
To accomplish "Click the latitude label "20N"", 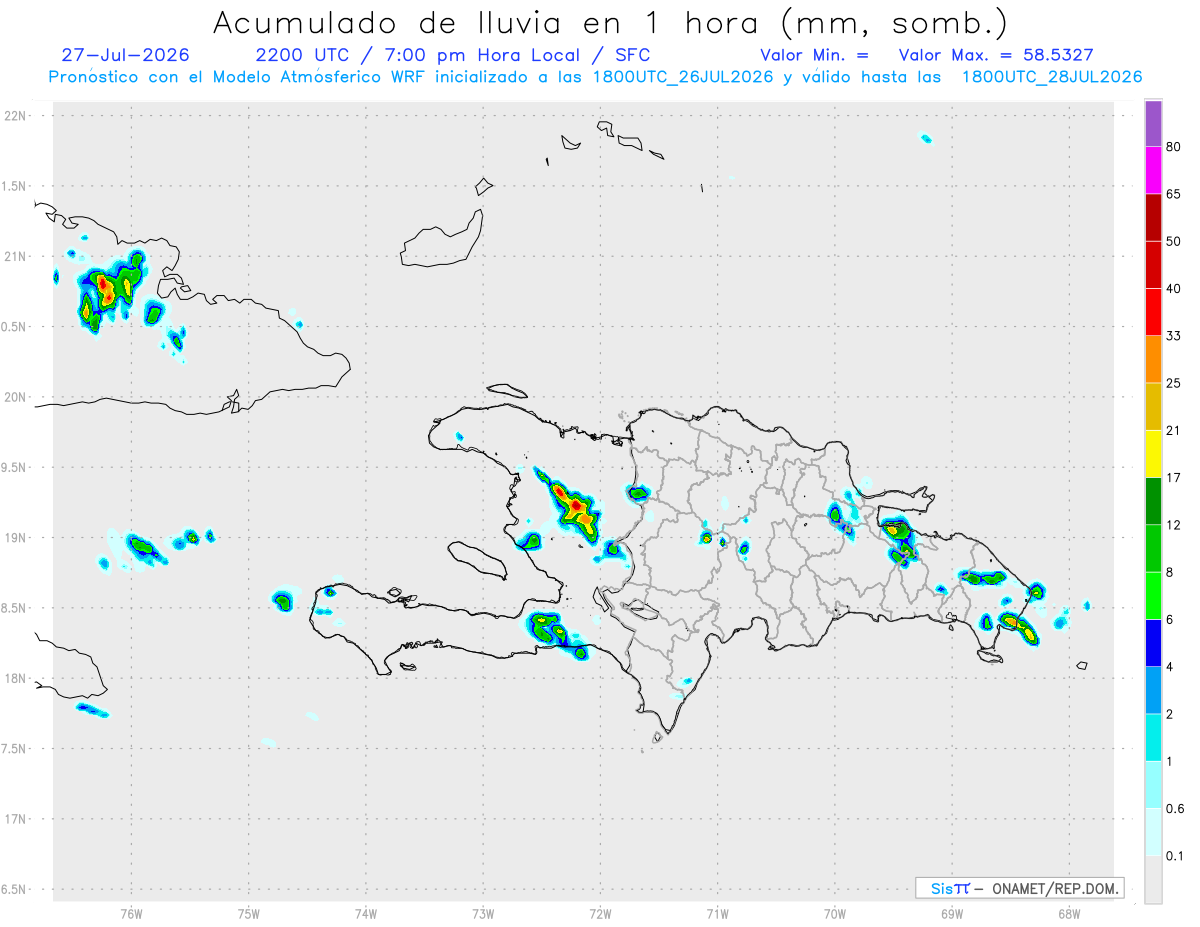I will tap(16, 397).
